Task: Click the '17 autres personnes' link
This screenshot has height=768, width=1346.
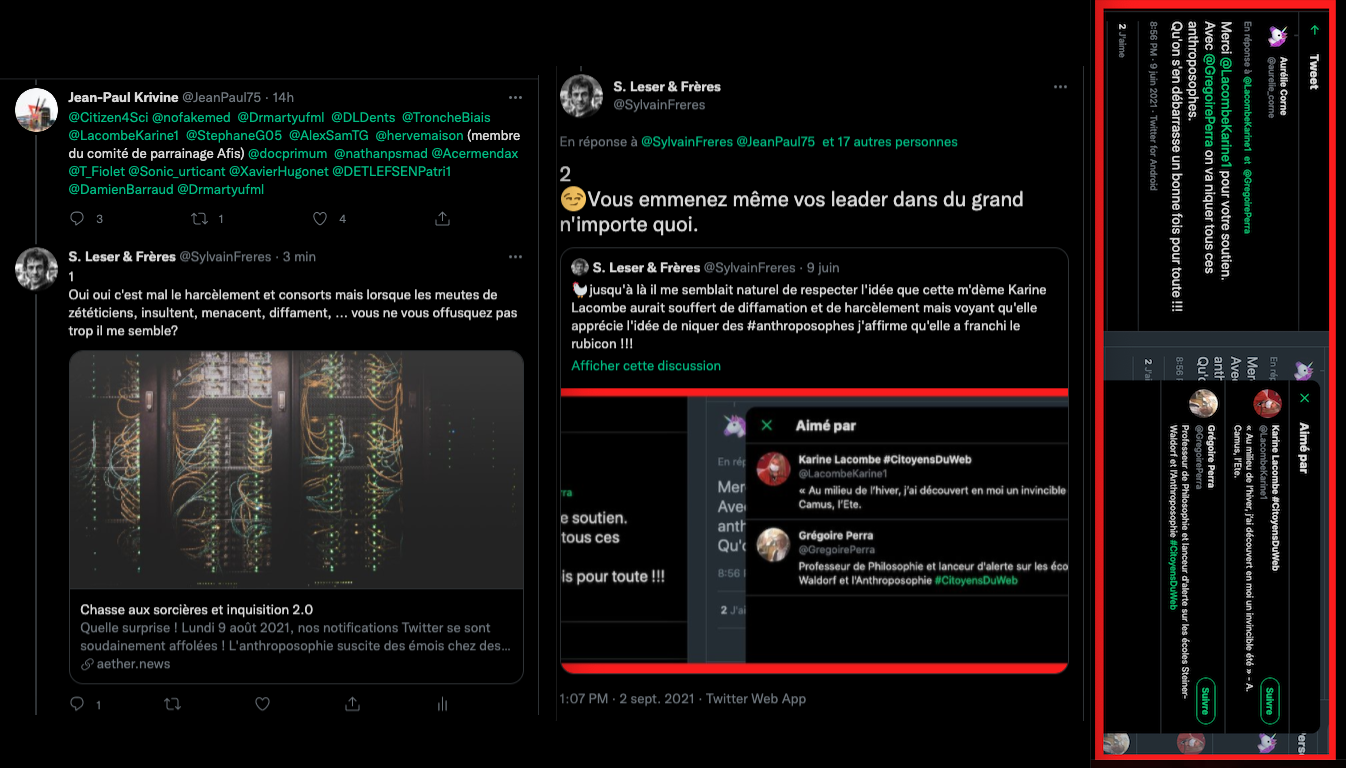Action: pos(889,142)
